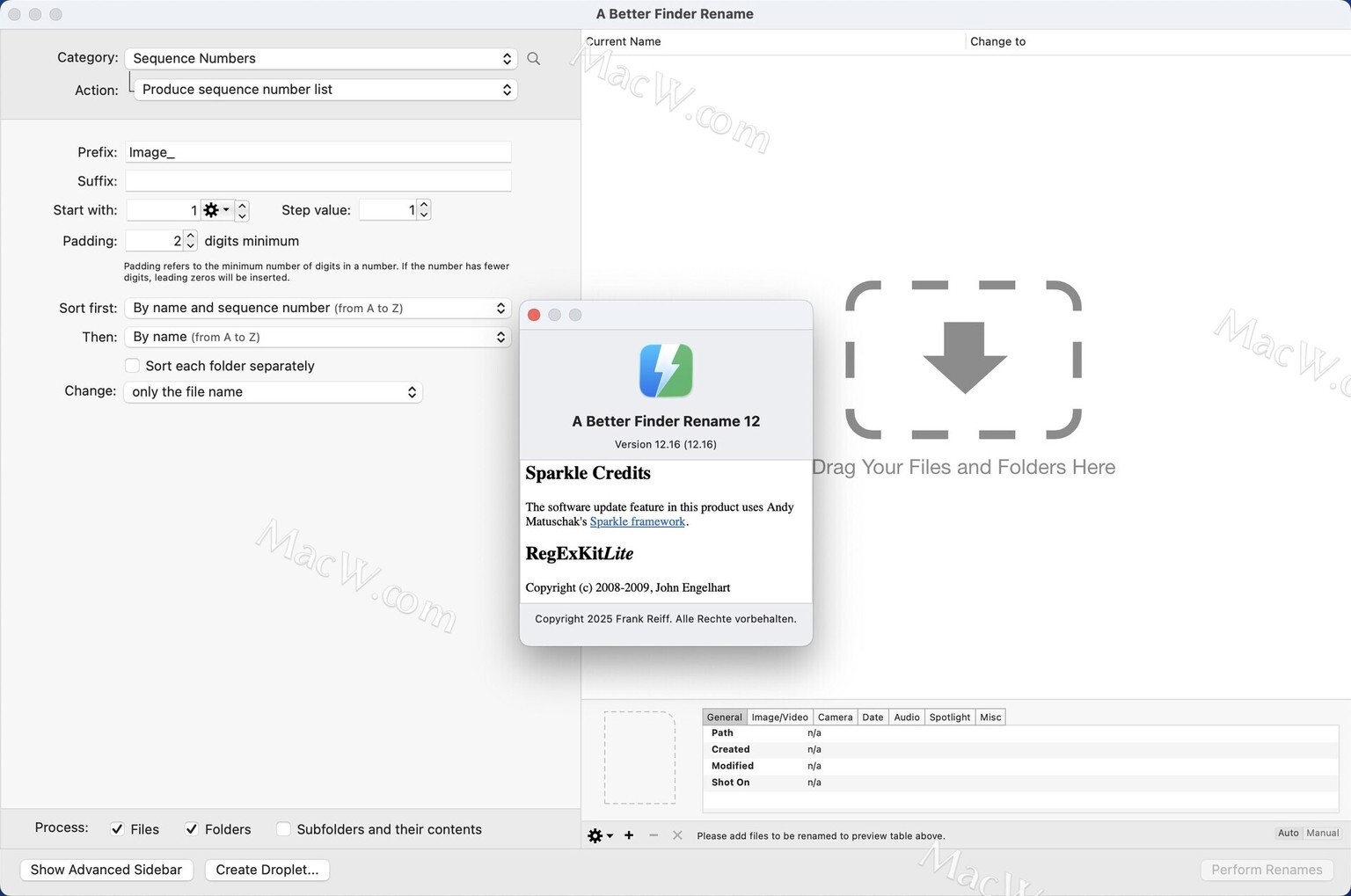Click the Created row in General info
The image size is (1351, 896).
(1020, 750)
